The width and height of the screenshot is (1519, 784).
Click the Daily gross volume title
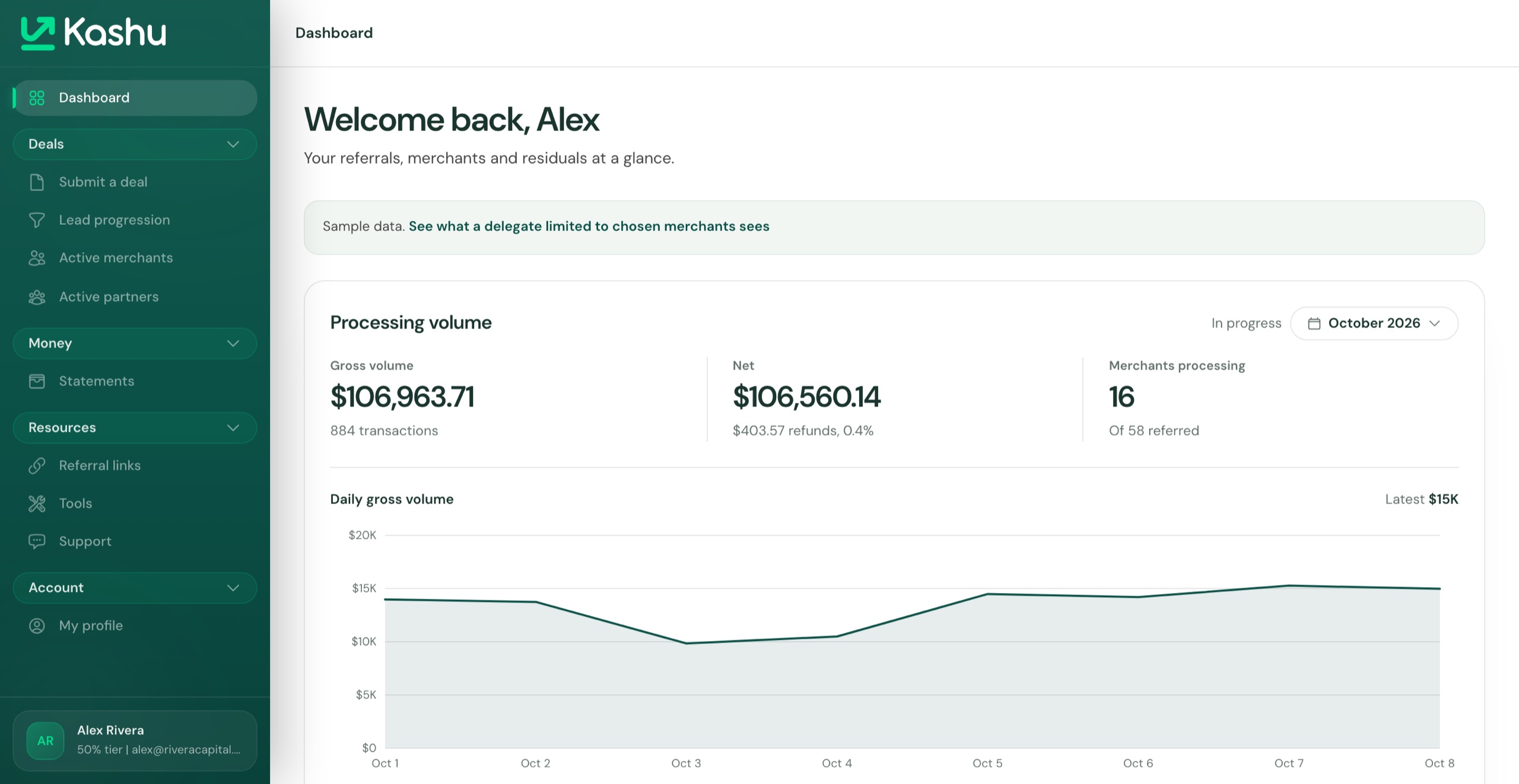392,499
